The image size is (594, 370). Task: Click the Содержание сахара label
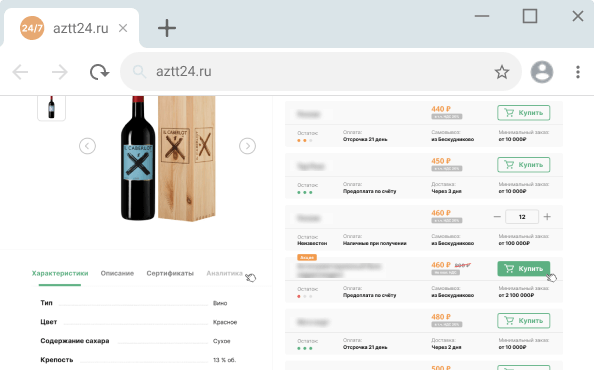75,341
